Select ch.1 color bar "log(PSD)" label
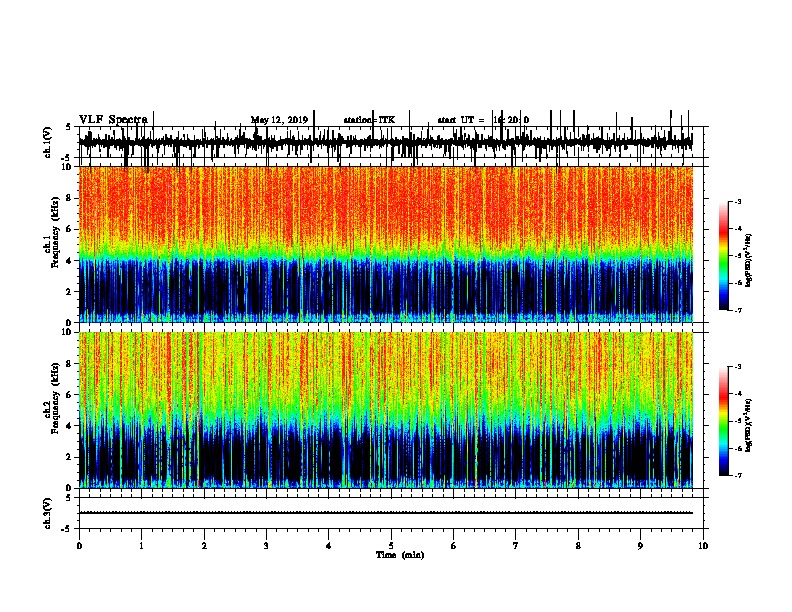This screenshot has height=612, width=792. pos(749,261)
